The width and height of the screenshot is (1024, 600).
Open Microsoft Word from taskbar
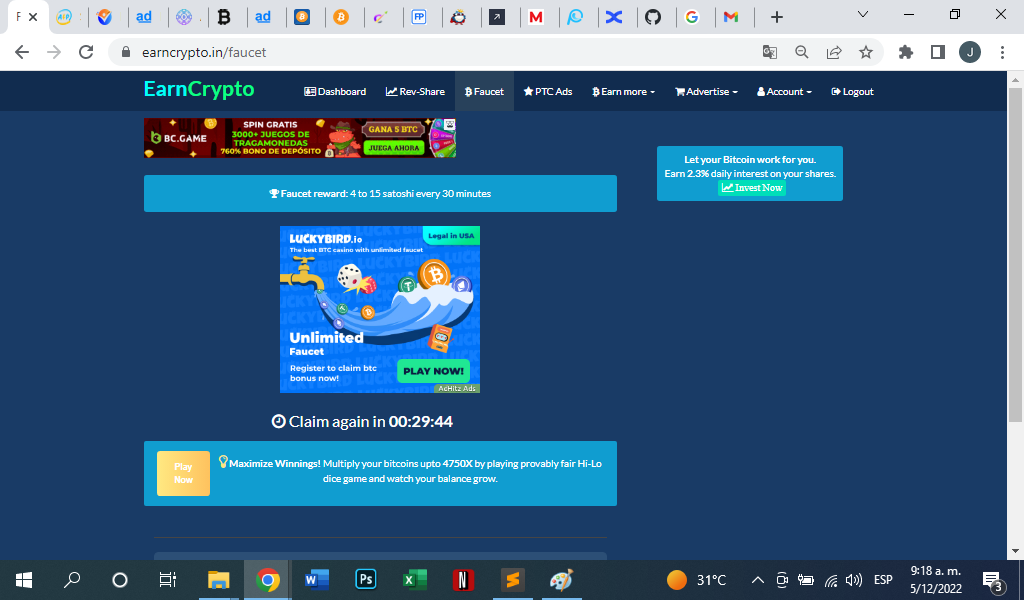[317, 580]
